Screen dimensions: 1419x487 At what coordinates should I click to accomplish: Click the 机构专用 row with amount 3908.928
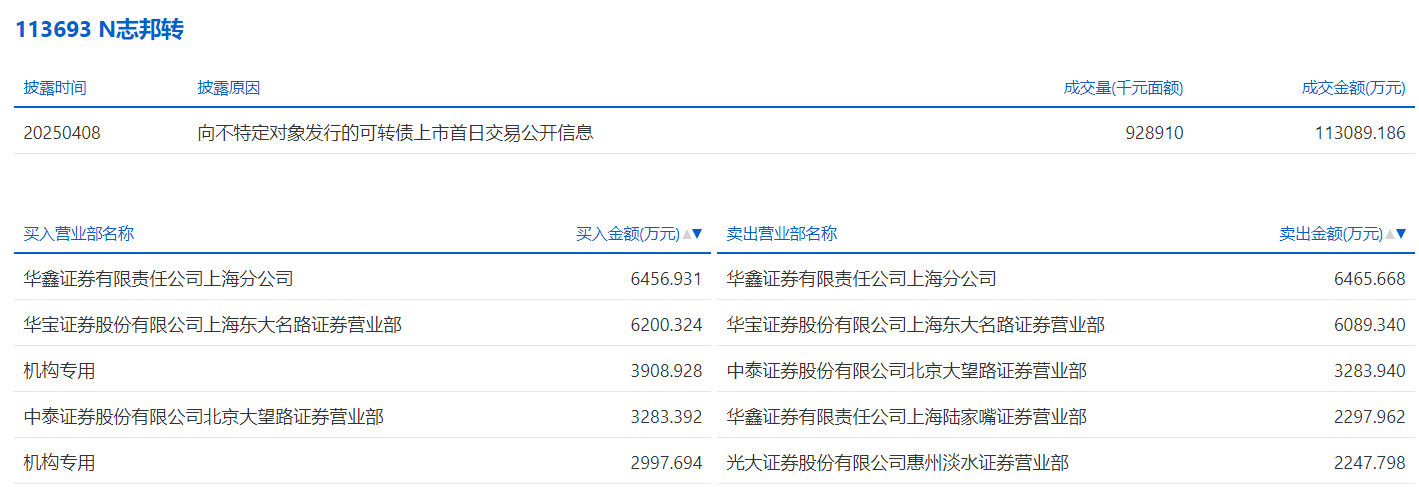click(x=60, y=371)
